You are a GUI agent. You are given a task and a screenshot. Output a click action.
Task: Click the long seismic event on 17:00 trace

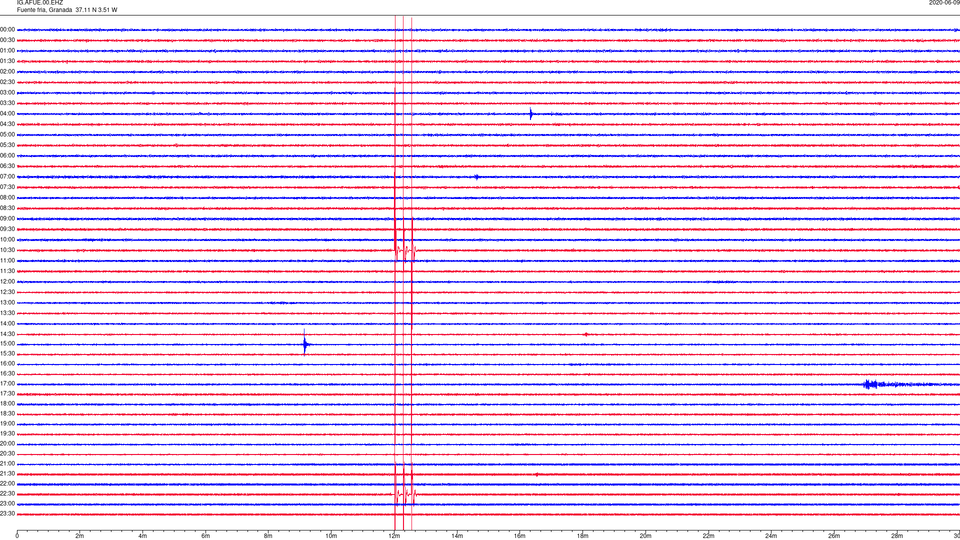(900, 384)
